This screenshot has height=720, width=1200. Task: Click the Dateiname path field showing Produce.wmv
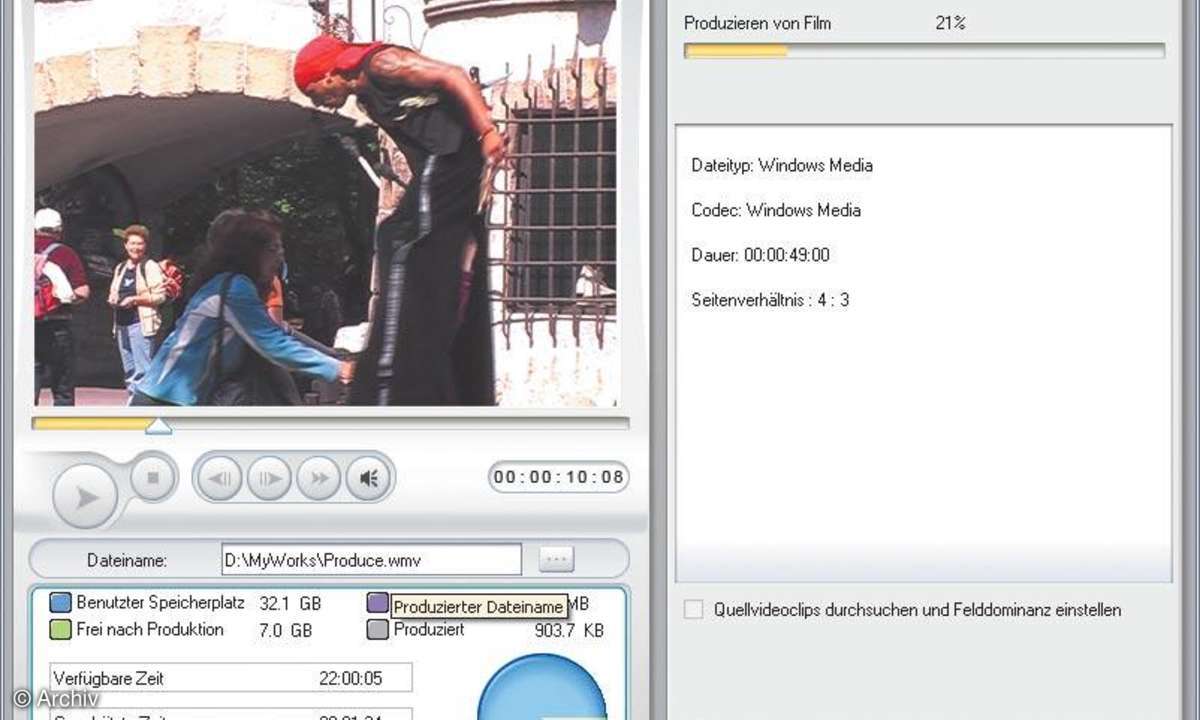tap(371, 560)
